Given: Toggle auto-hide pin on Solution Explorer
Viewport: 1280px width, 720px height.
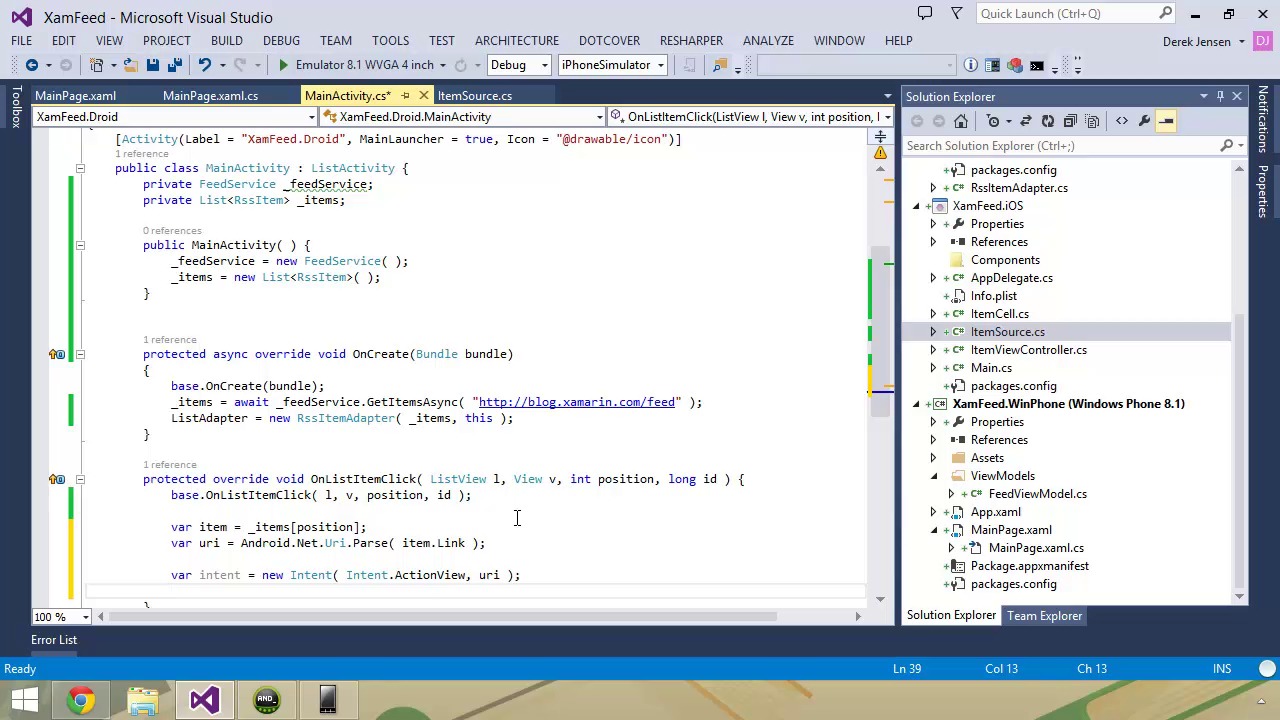Looking at the screenshot, I should 1220,96.
